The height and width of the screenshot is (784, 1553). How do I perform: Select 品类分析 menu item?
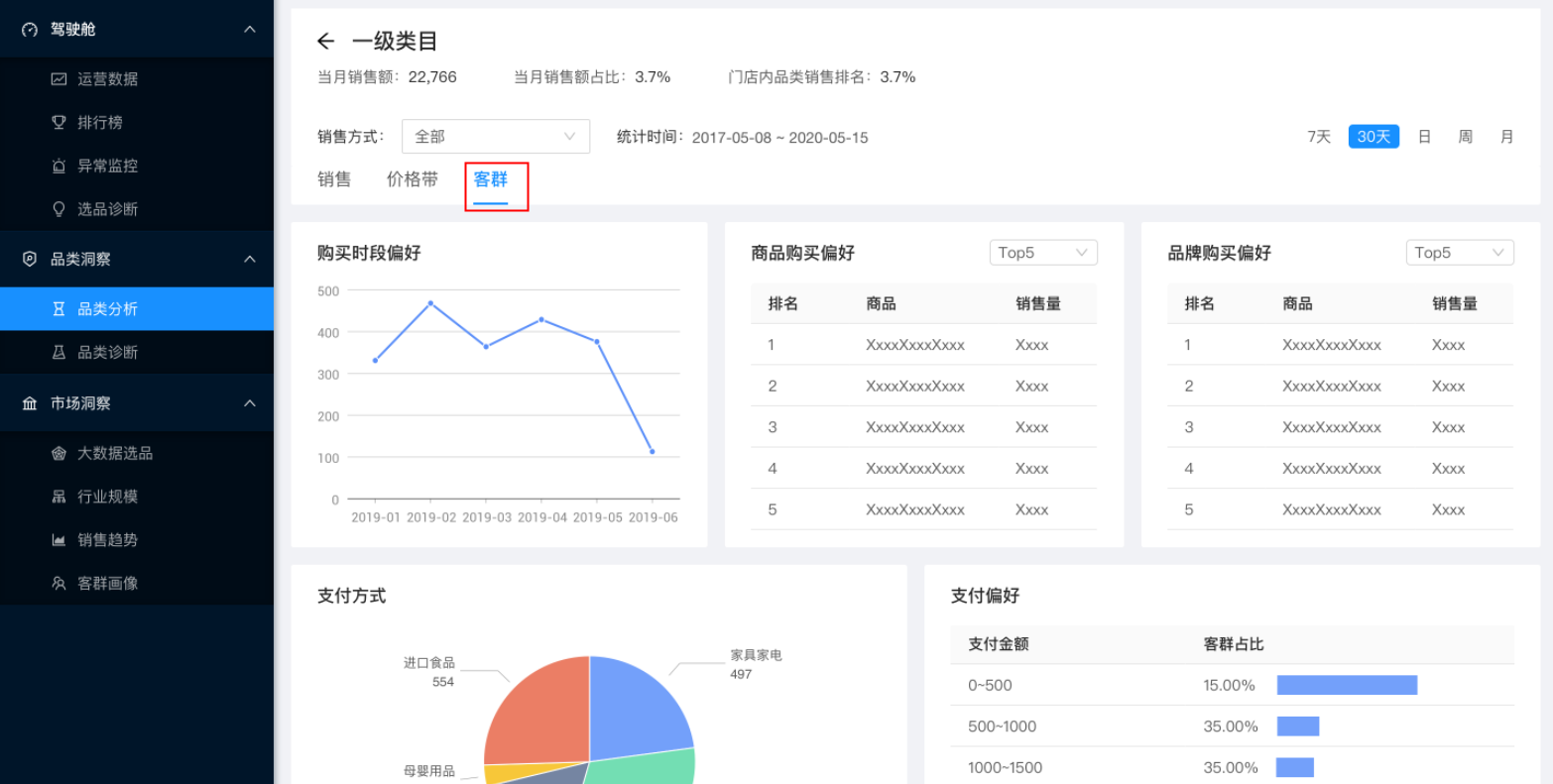(x=137, y=309)
